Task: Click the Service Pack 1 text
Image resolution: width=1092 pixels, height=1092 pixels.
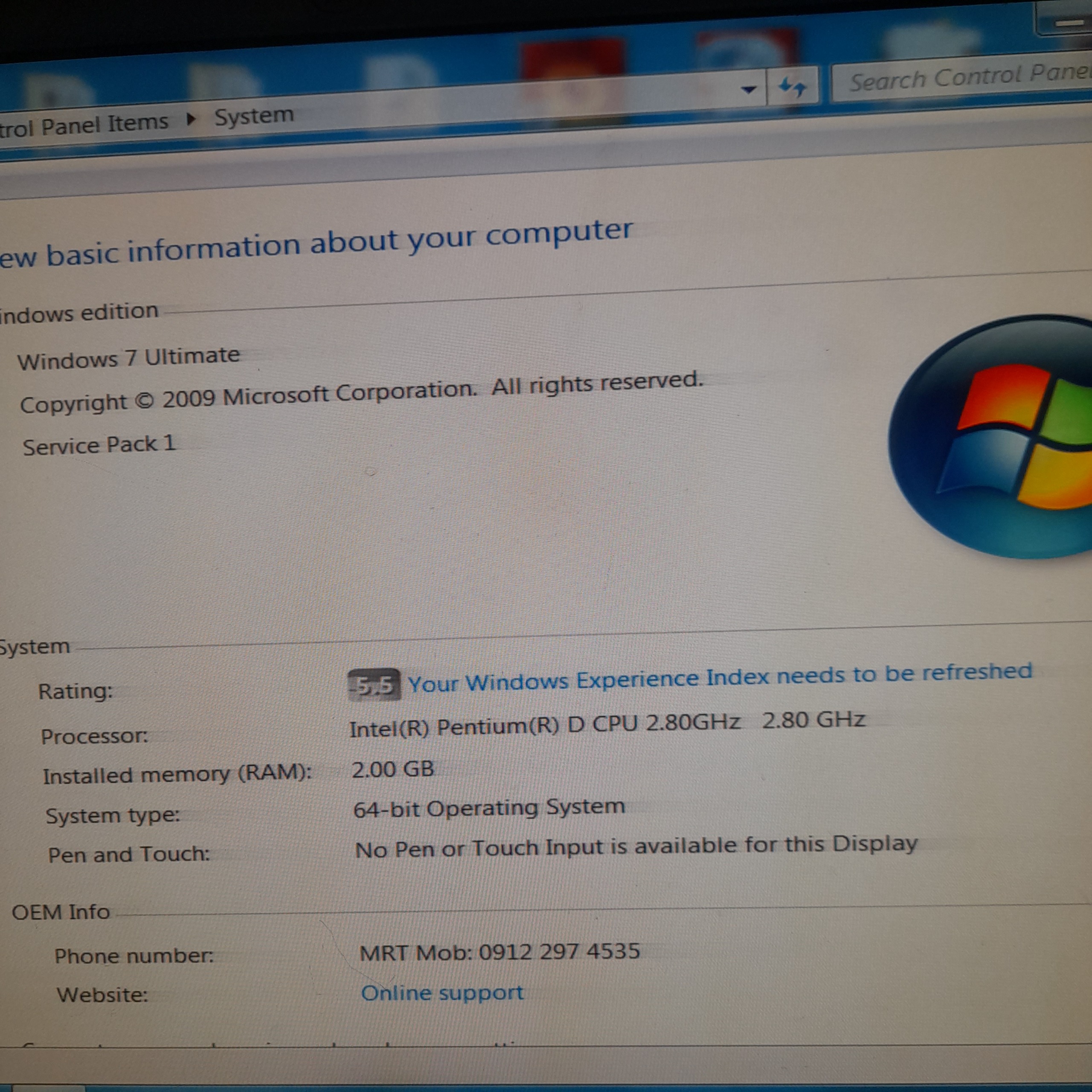Action: coord(99,445)
